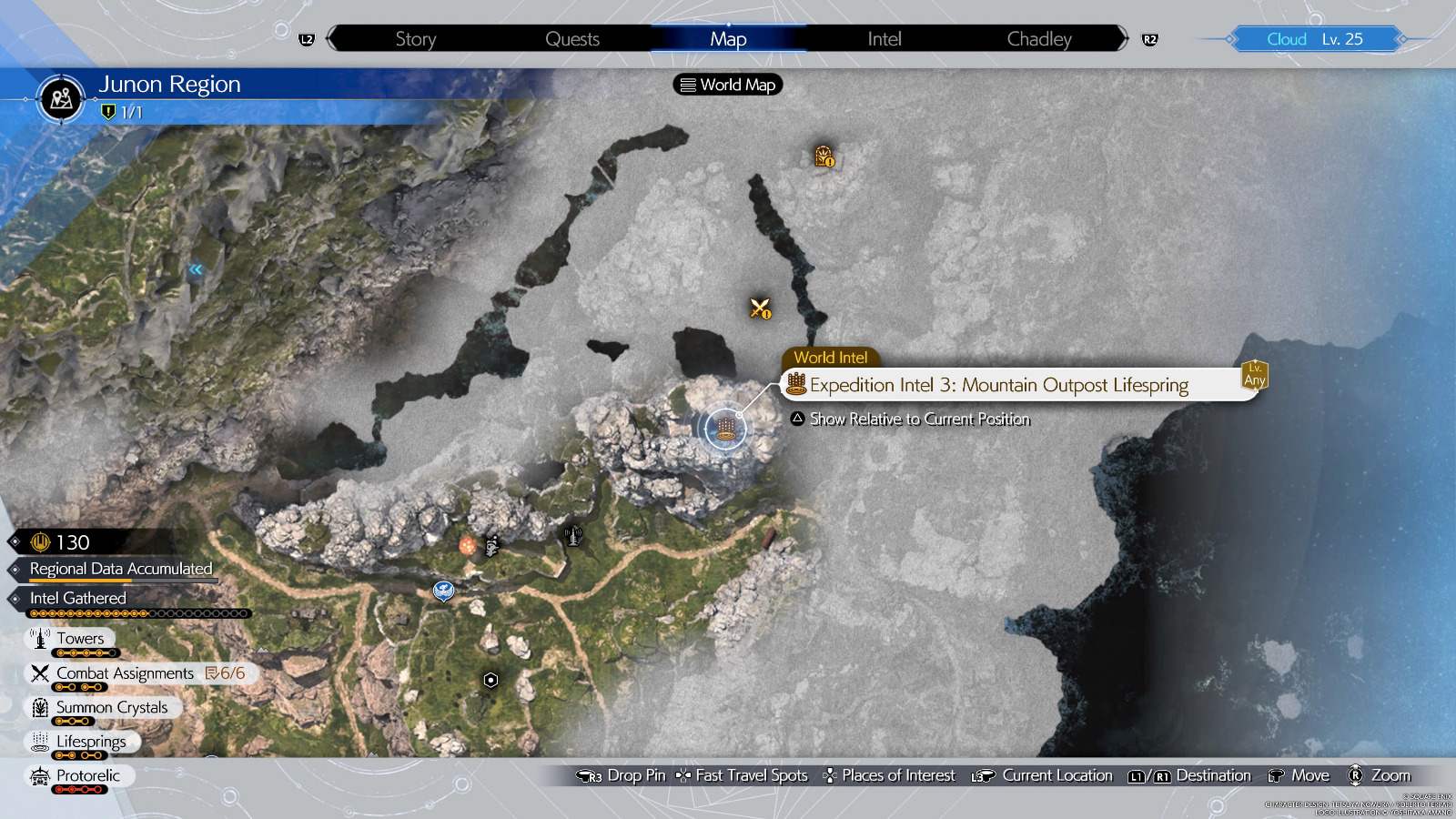Screen dimensions: 1456x819
Task: Toggle the Towers intel filter
Action: [x=80, y=639]
